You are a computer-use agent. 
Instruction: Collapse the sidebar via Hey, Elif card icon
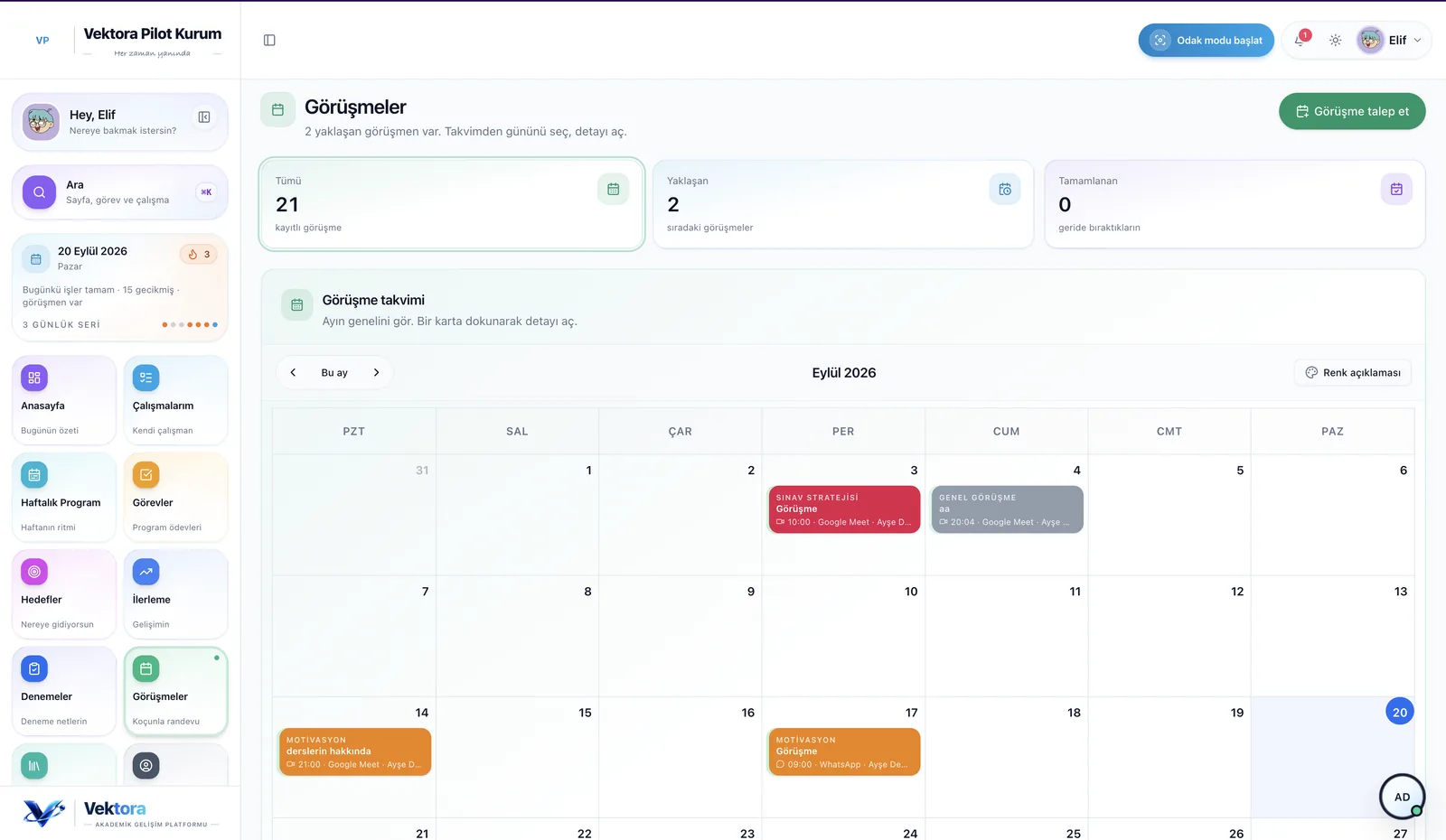click(x=204, y=117)
